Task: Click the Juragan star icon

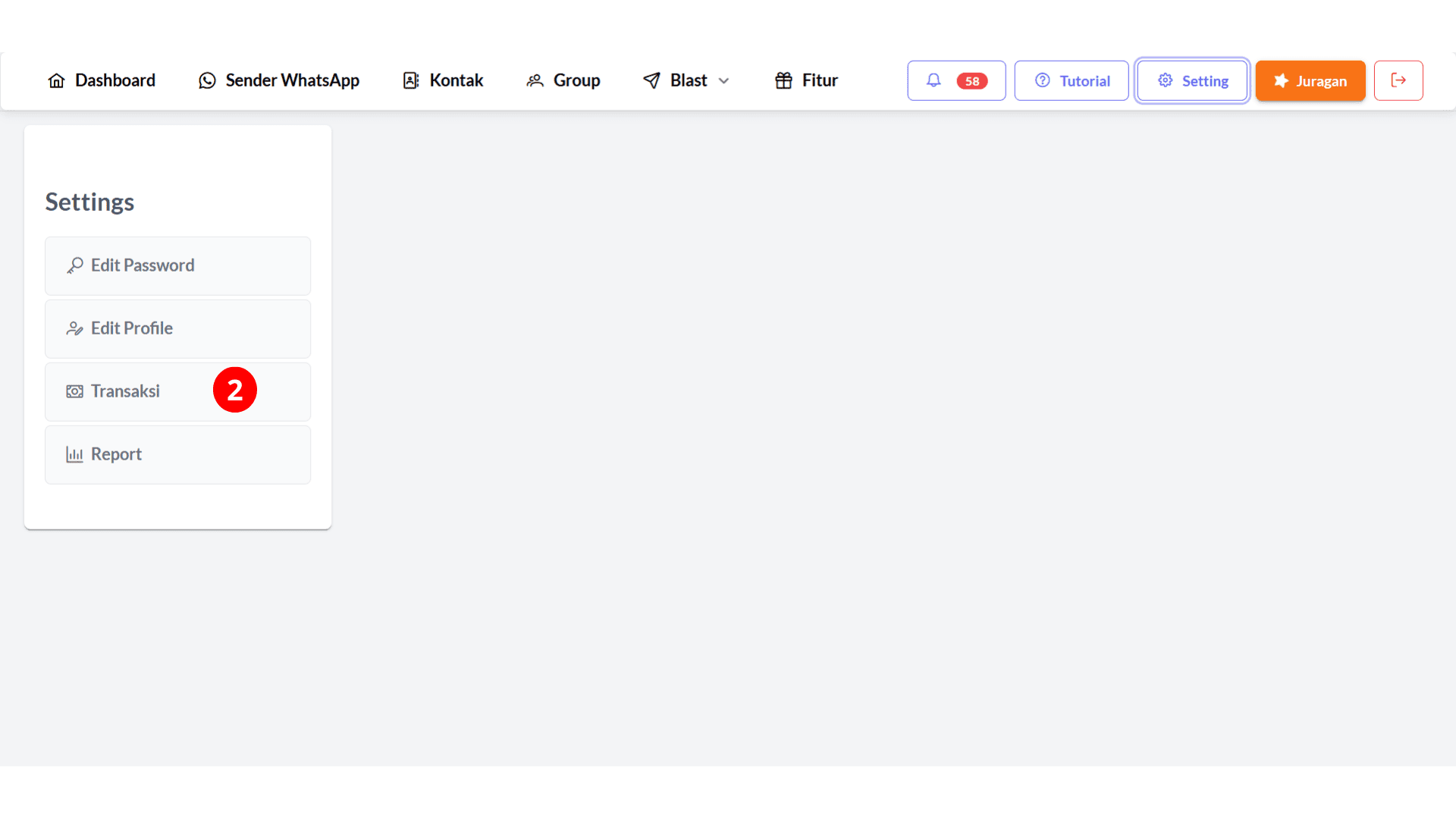Action: (1281, 80)
